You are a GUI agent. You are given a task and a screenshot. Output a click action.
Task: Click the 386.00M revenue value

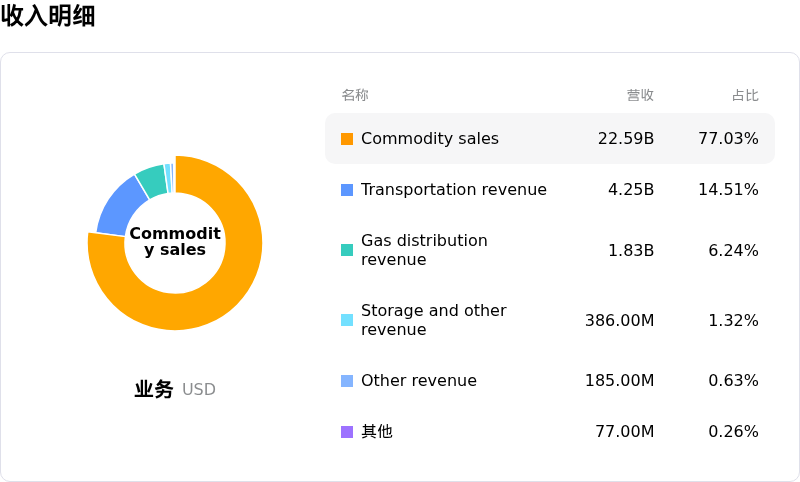(x=619, y=320)
